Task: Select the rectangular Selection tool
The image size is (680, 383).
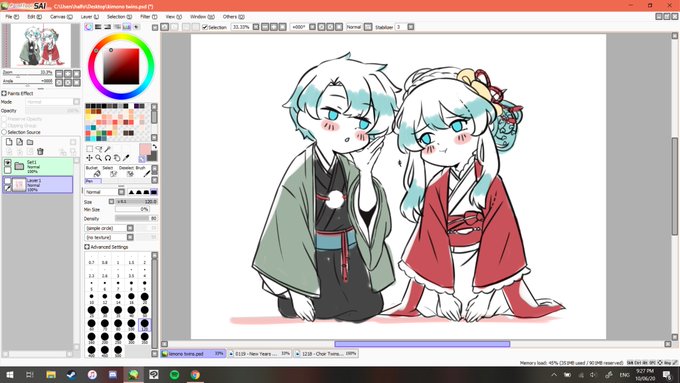Action: pyautogui.click(x=89, y=149)
